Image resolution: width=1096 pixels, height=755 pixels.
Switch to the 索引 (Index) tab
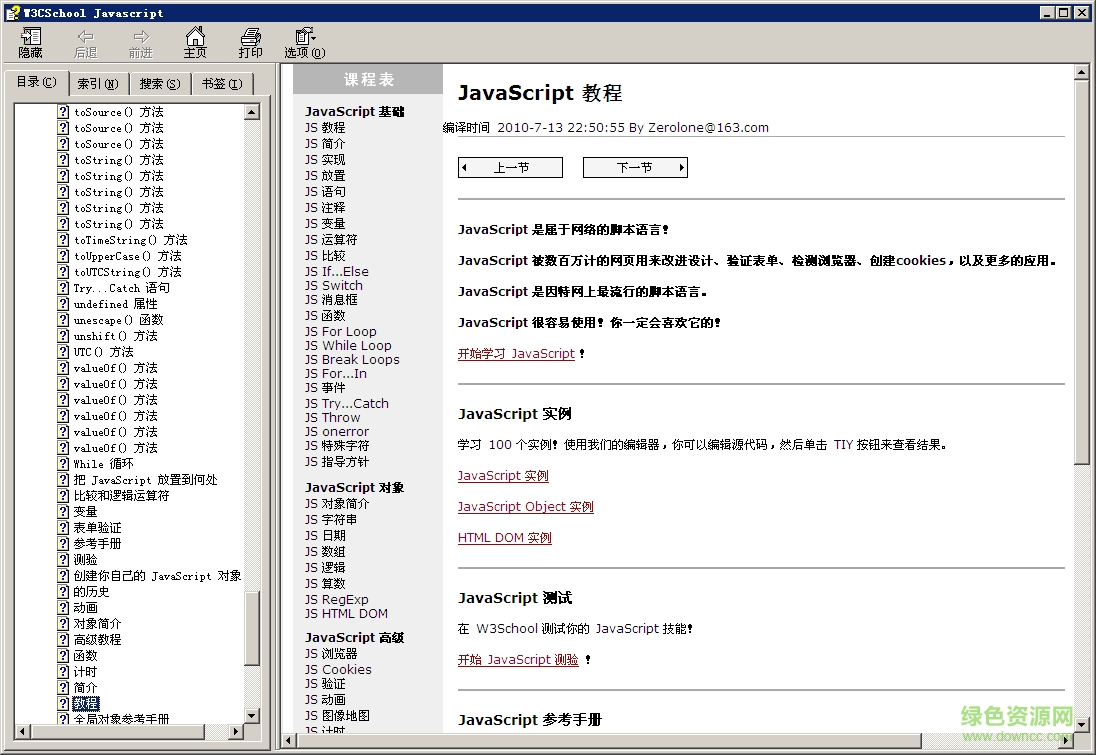pyautogui.click(x=97, y=84)
